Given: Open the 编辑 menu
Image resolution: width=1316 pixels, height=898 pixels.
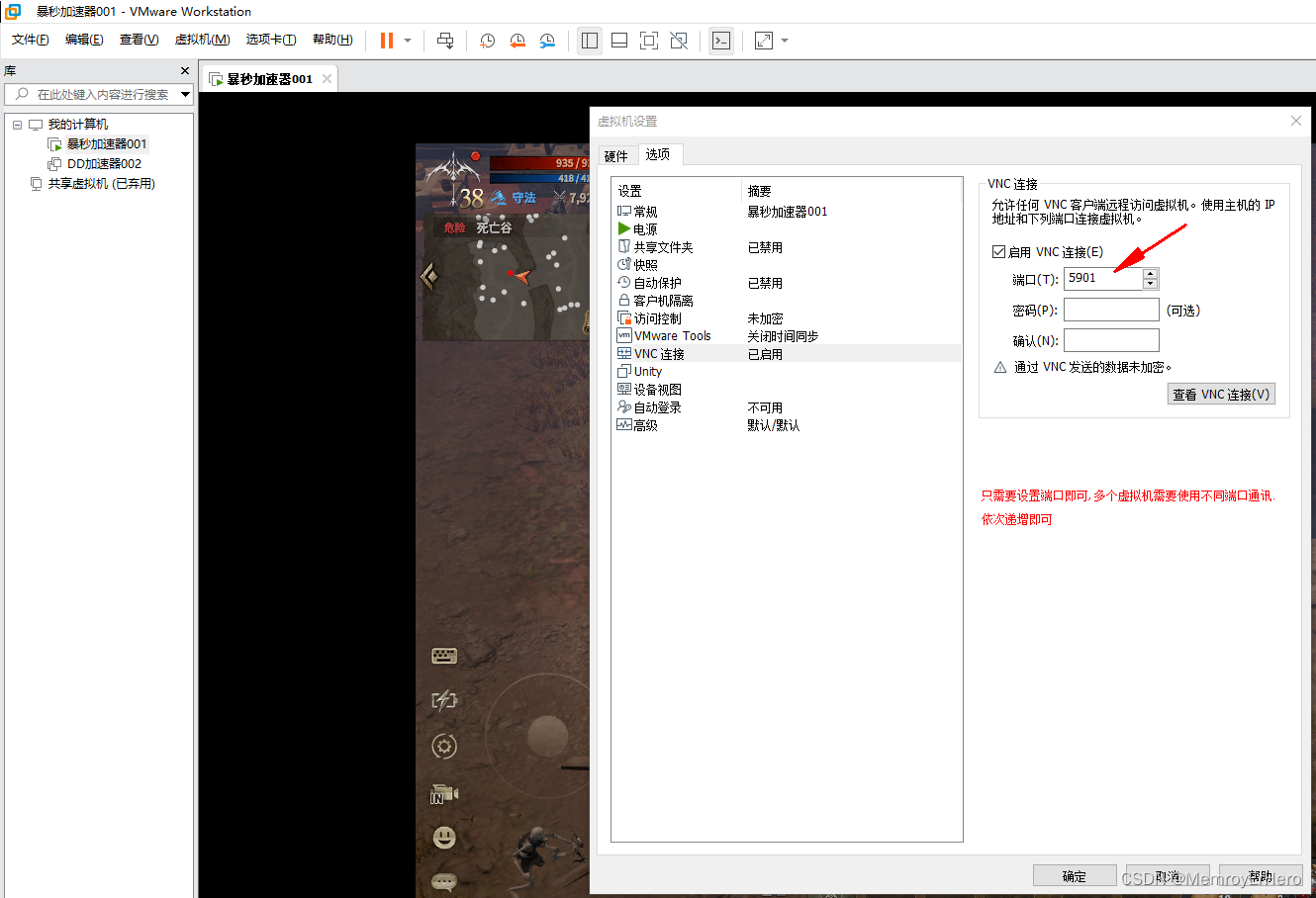Looking at the screenshot, I should (84, 40).
